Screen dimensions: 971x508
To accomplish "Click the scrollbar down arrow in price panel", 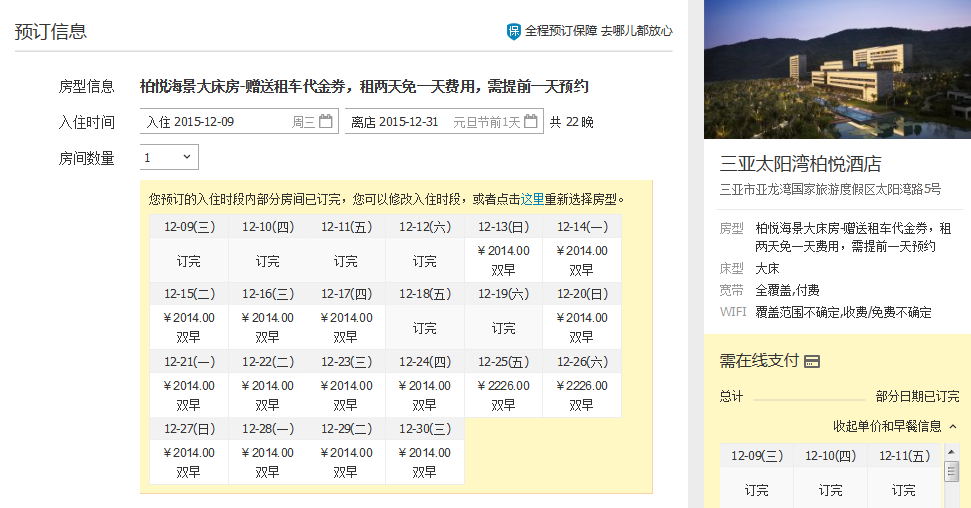I will [x=951, y=501].
